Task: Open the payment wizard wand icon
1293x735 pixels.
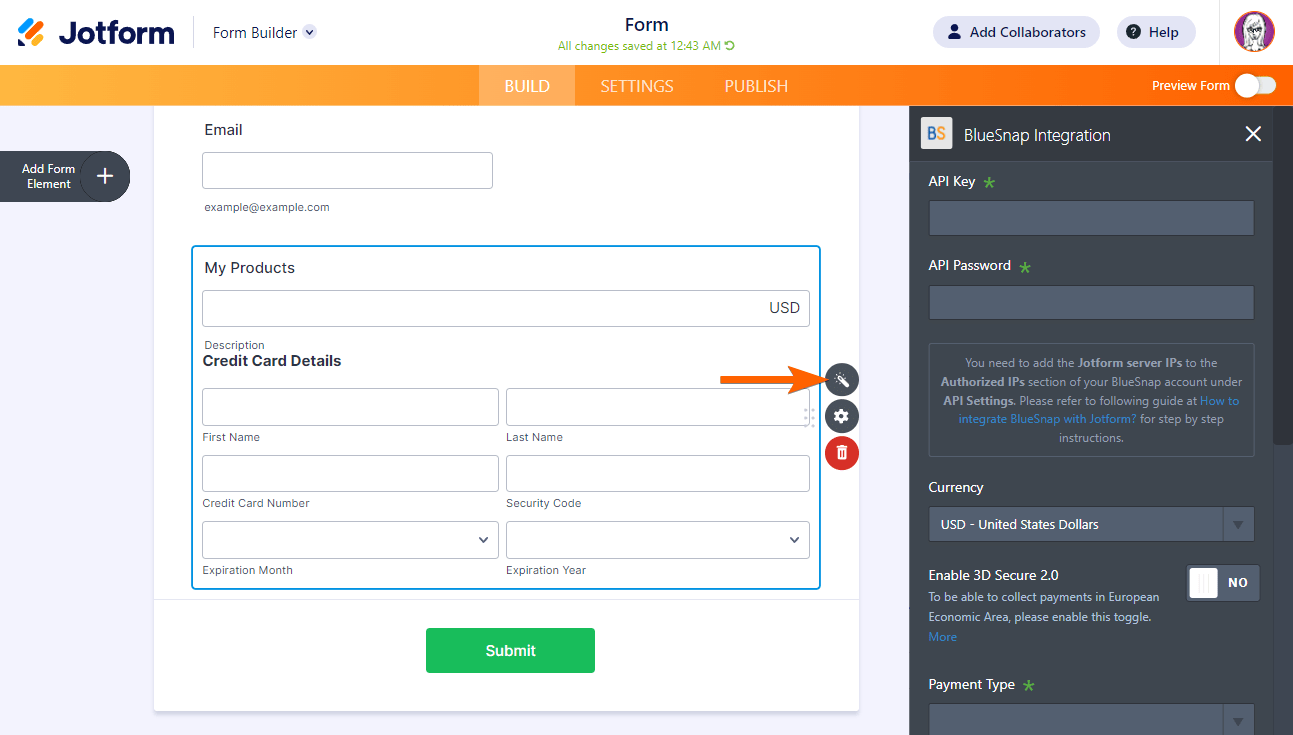Action: pos(842,380)
